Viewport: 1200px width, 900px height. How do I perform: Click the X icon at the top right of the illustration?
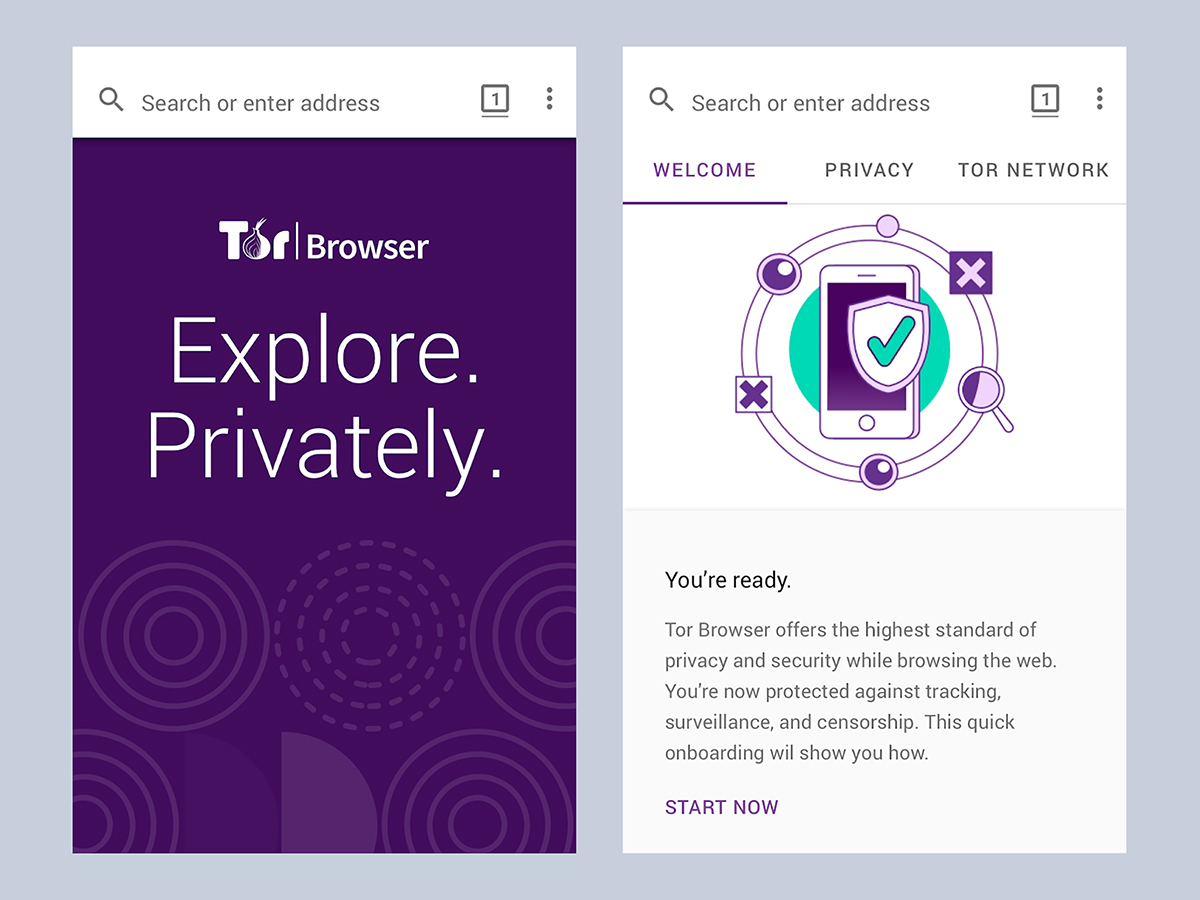969,274
